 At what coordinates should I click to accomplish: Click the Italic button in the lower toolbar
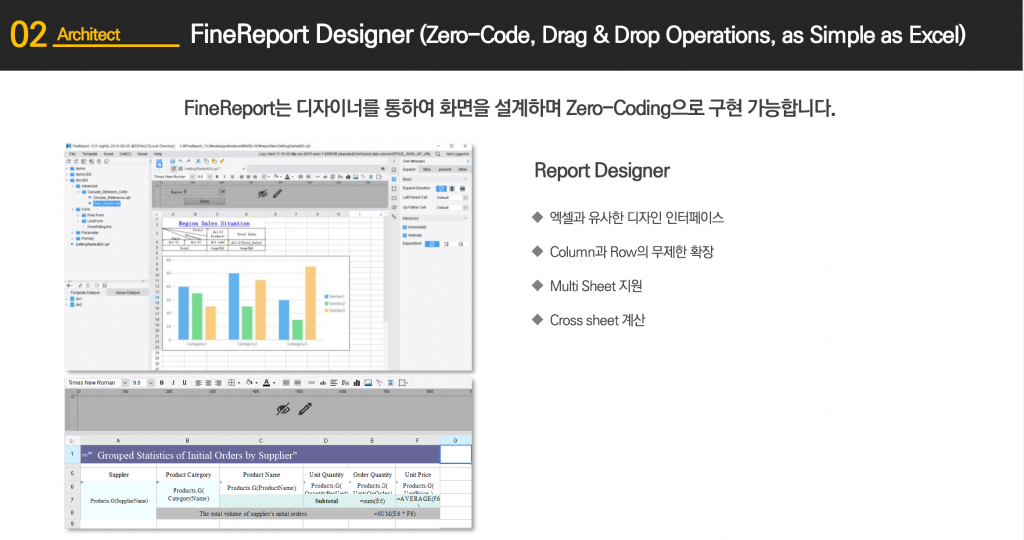click(x=172, y=382)
